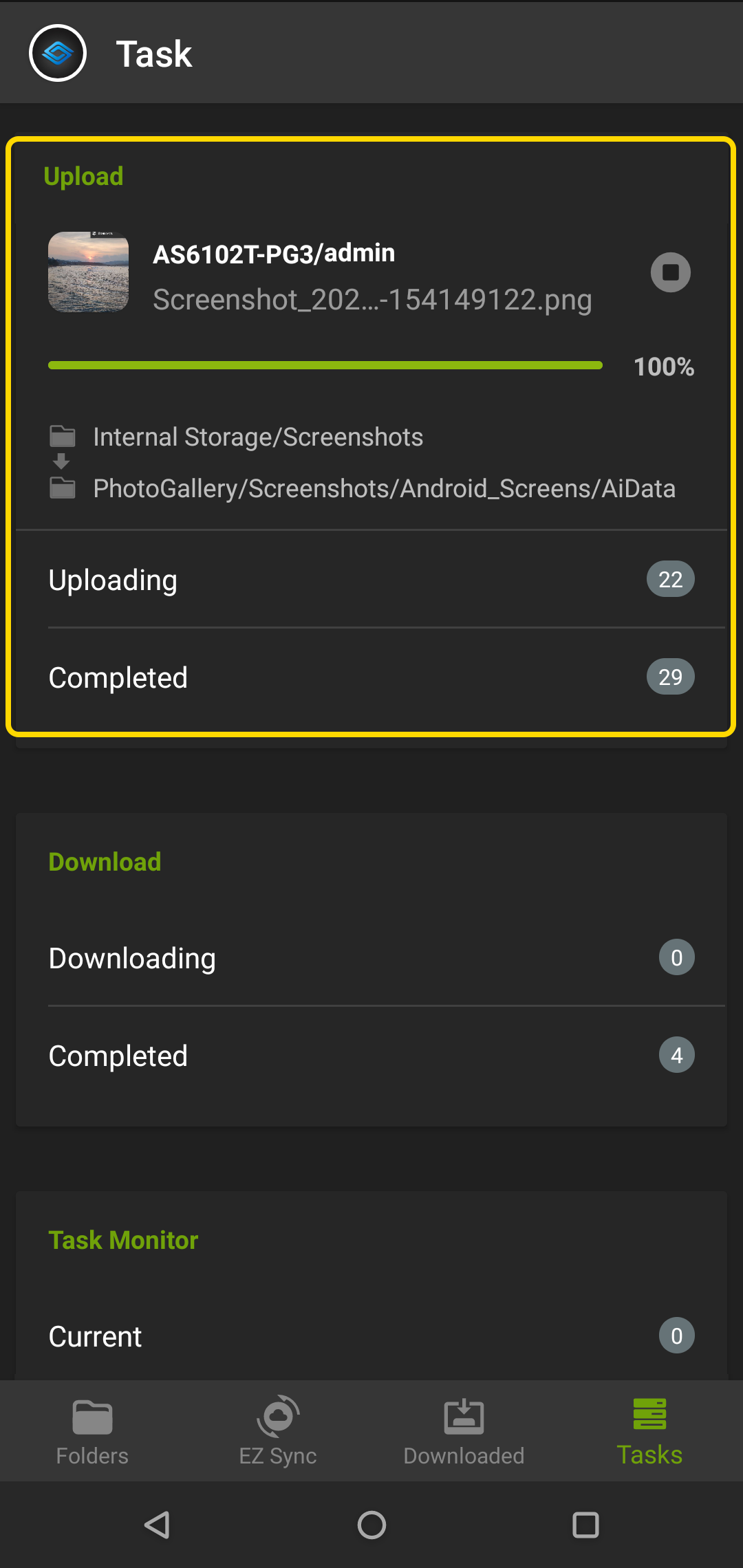Open the Downloaded tab icon
Image resolution: width=743 pixels, height=1568 pixels.
(x=464, y=1417)
